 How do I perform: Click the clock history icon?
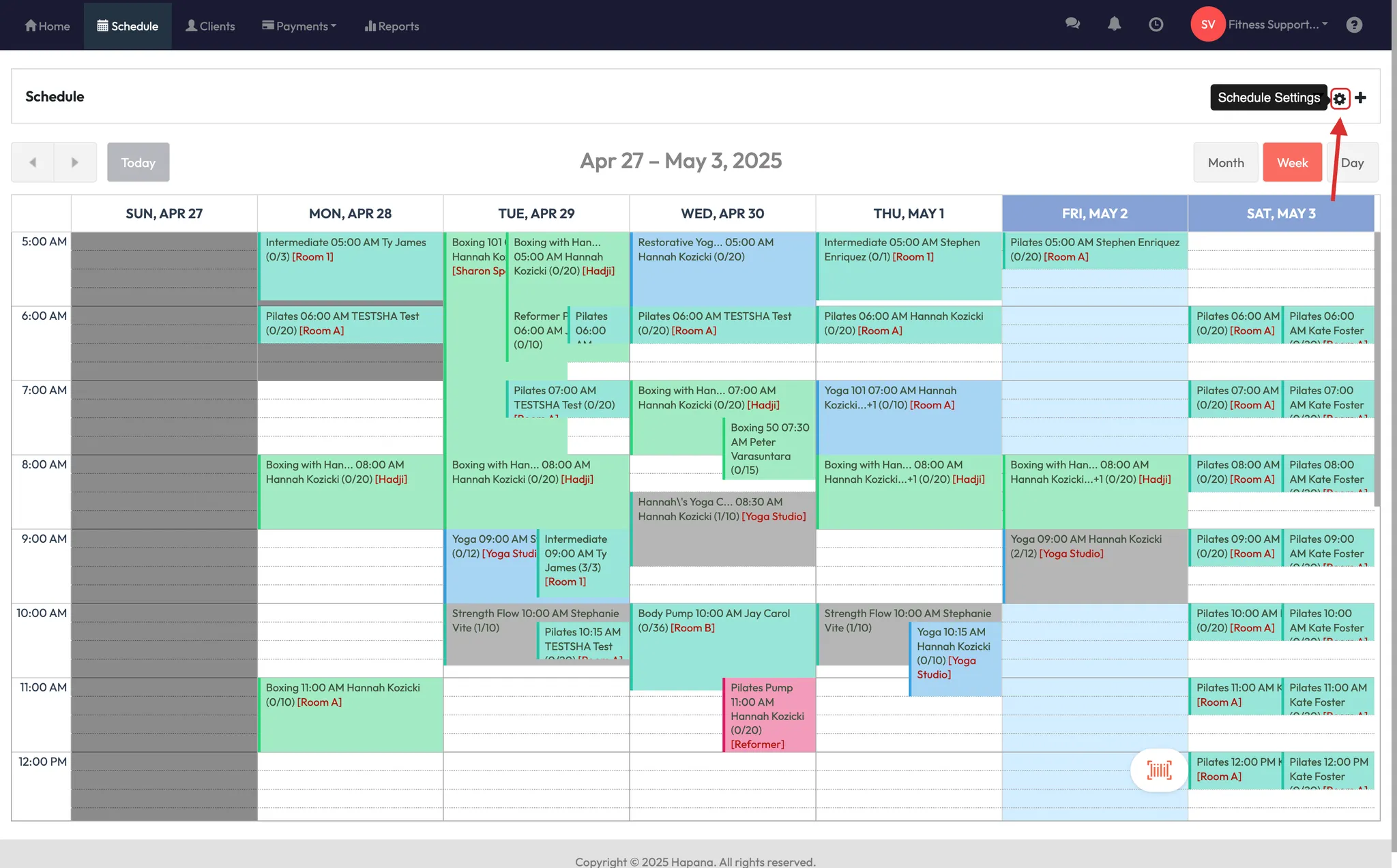1156,25
